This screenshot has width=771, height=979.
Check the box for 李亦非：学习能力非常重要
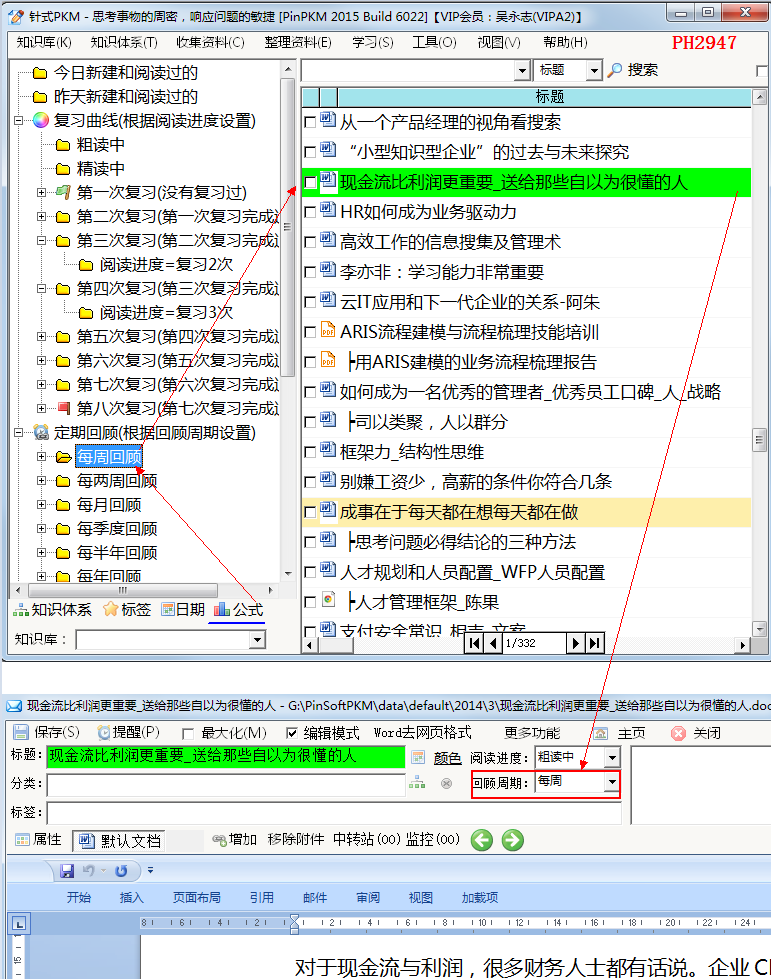click(x=310, y=272)
